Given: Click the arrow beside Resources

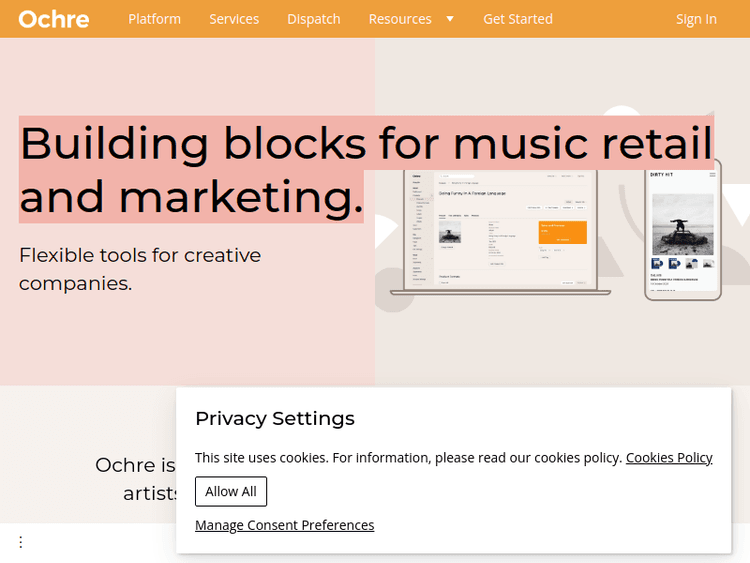Looking at the screenshot, I should point(450,19).
